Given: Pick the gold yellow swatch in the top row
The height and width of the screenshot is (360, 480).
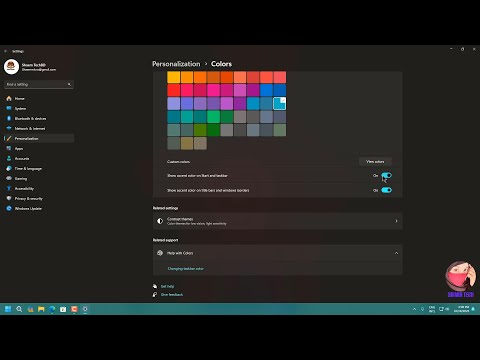Looking at the screenshot, I should 174,77.
